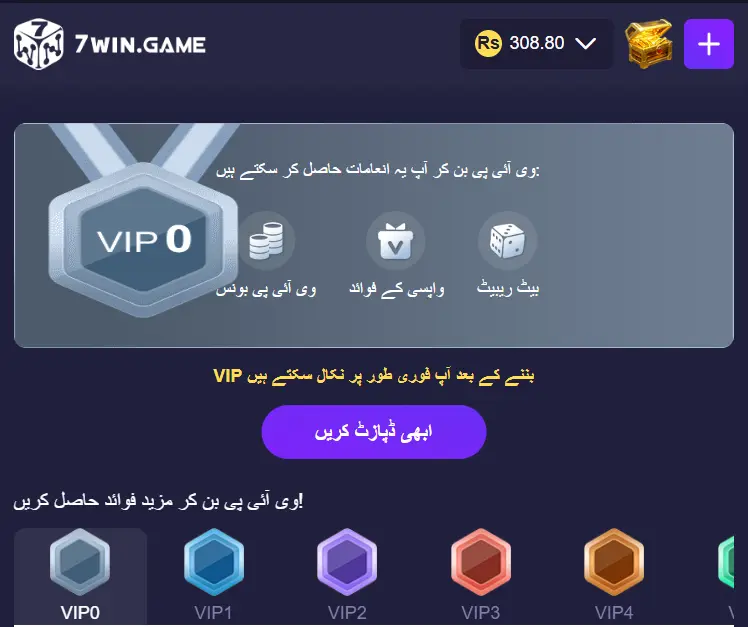The width and height of the screenshot is (748, 627).
Task: Expand the balance dropdown chevron
Action: tap(585, 44)
